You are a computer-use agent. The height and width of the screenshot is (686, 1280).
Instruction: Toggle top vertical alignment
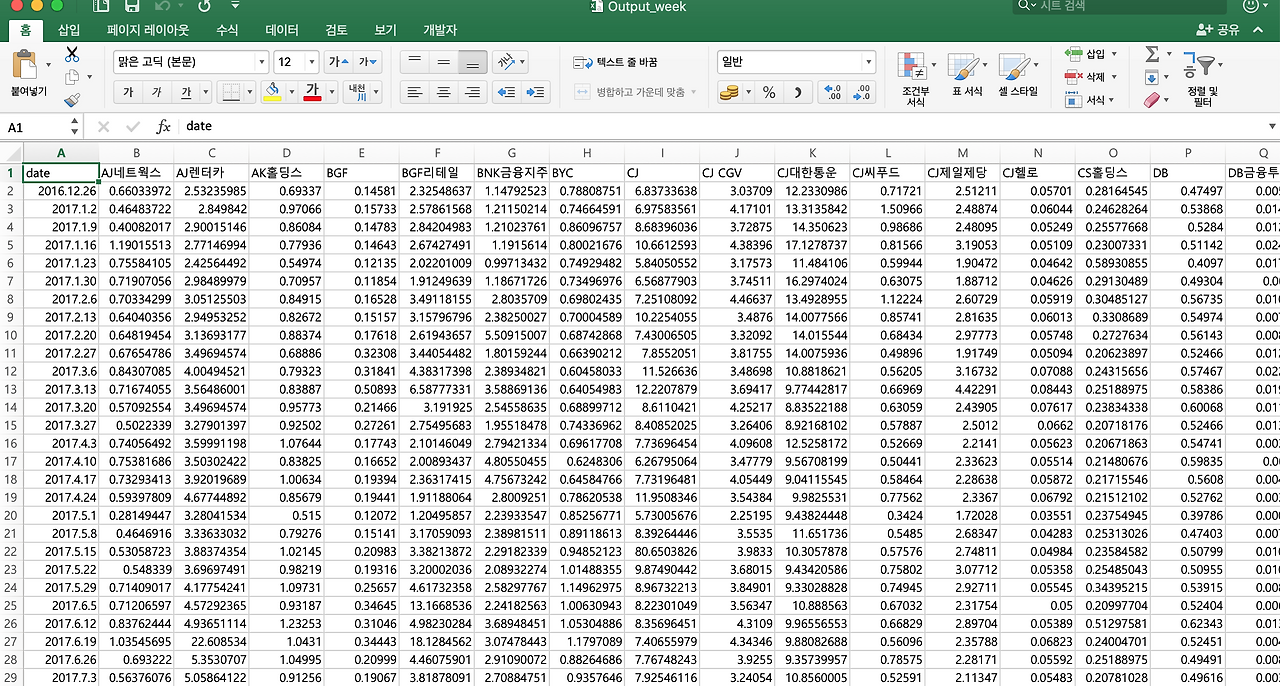414,62
